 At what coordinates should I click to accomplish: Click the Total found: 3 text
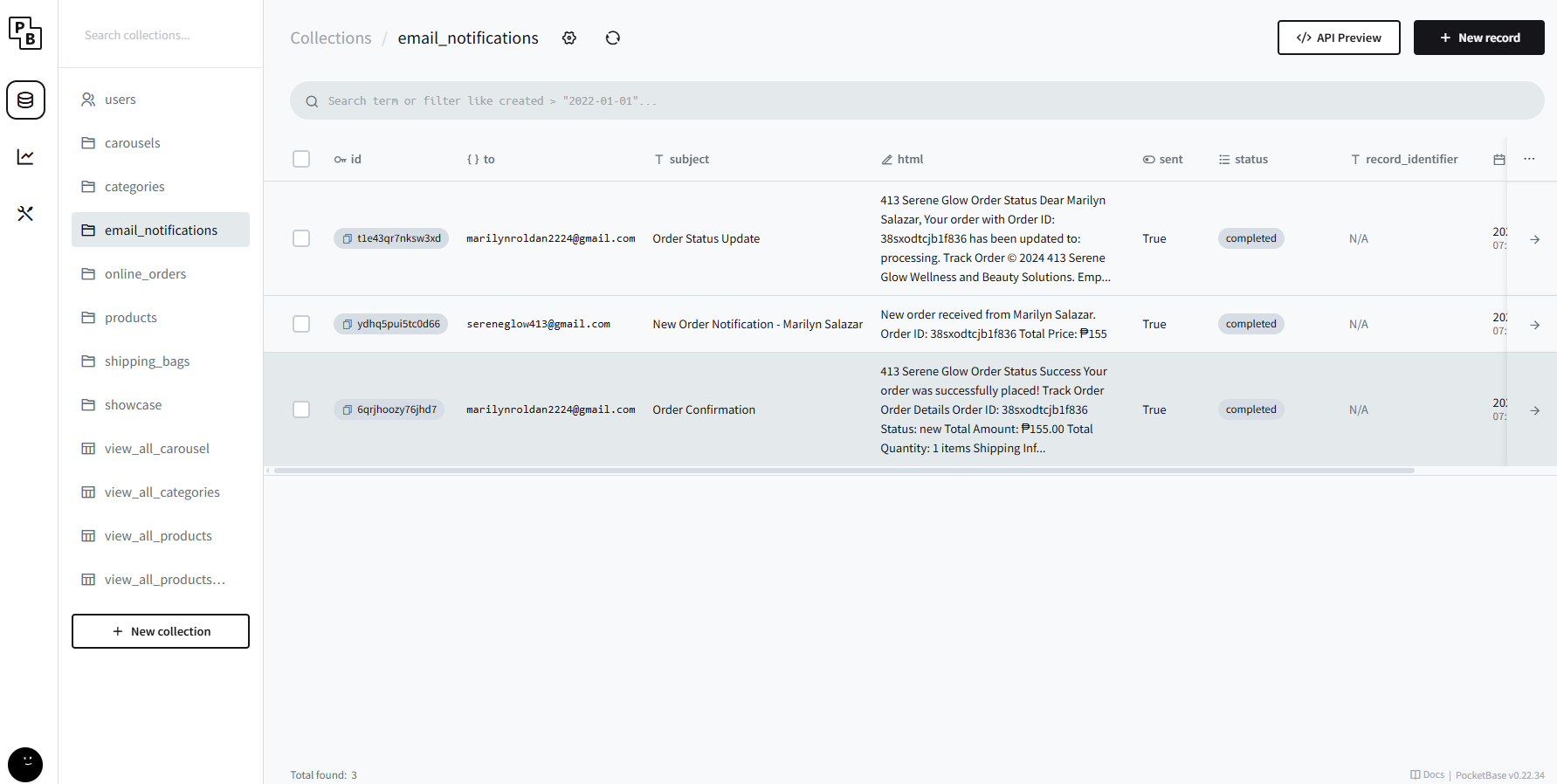pyautogui.click(x=324, y=775)
